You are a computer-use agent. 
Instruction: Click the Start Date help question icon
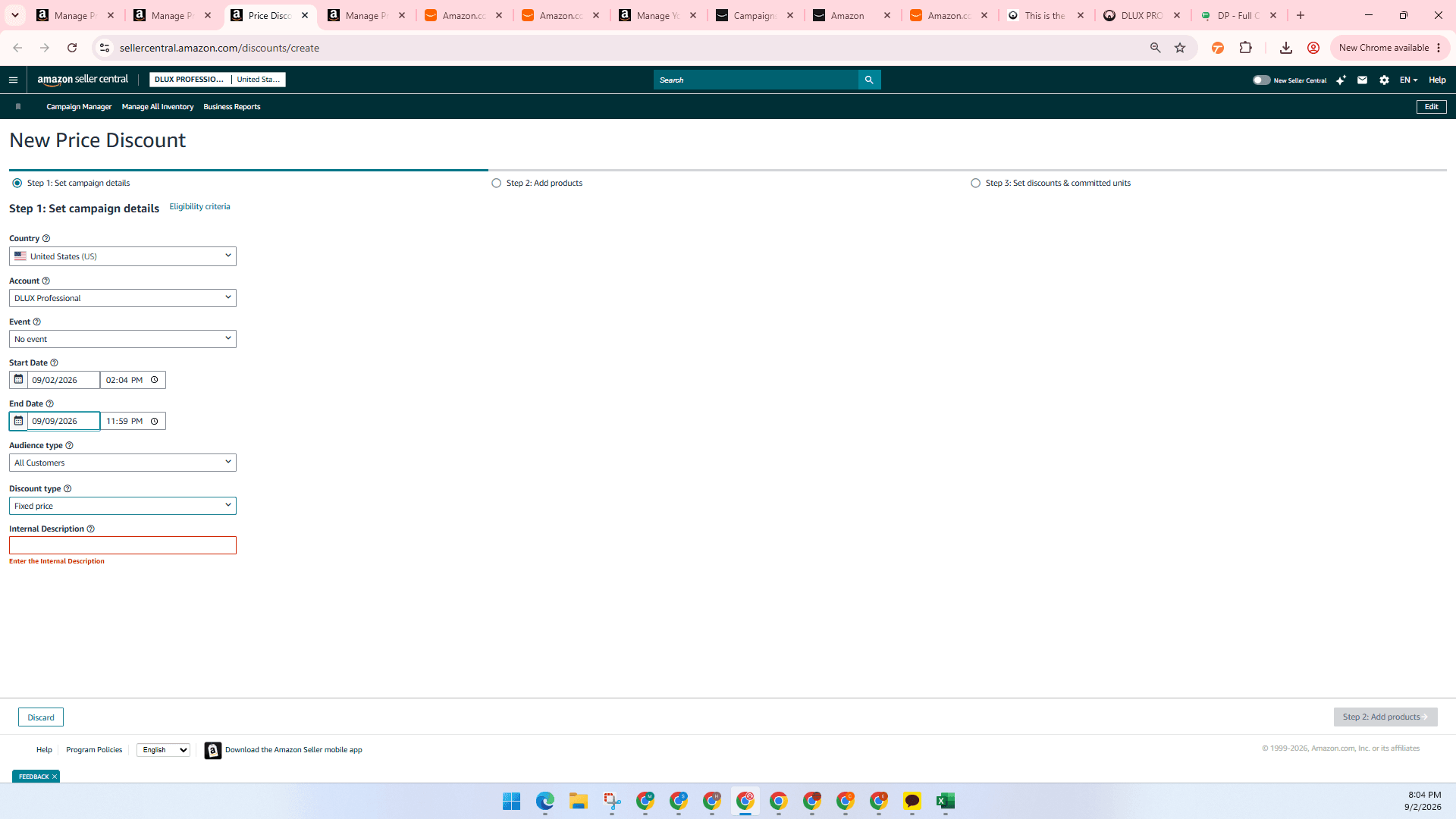click(x=54, y=362)
